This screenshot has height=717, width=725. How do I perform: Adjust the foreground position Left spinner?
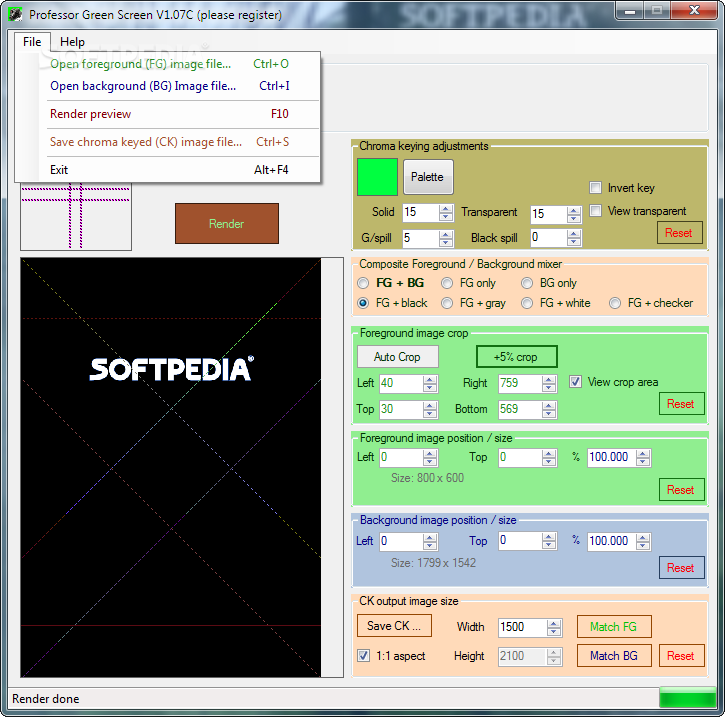click(x=430, y=458)
